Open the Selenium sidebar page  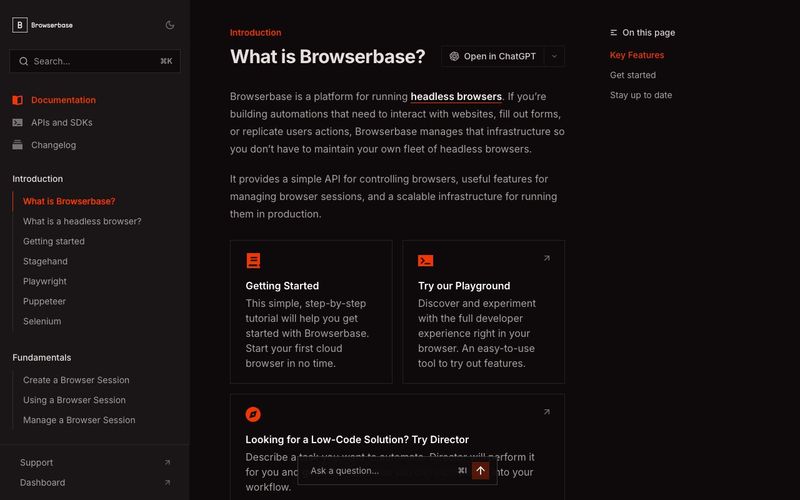click(x=42, y=321)
